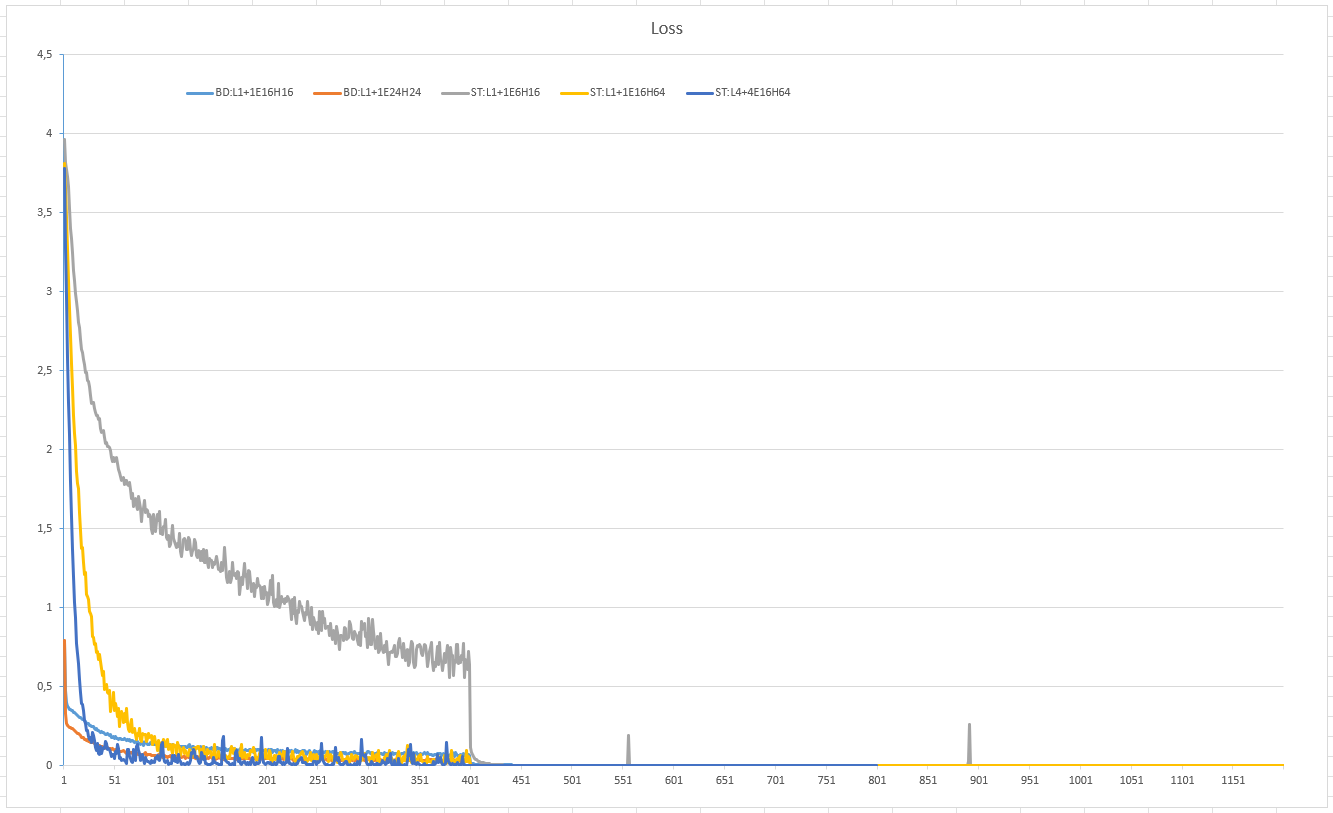Screen dimensions: 1333x813
Task: Select the yellow legend line marker
Action: point(574,93)
